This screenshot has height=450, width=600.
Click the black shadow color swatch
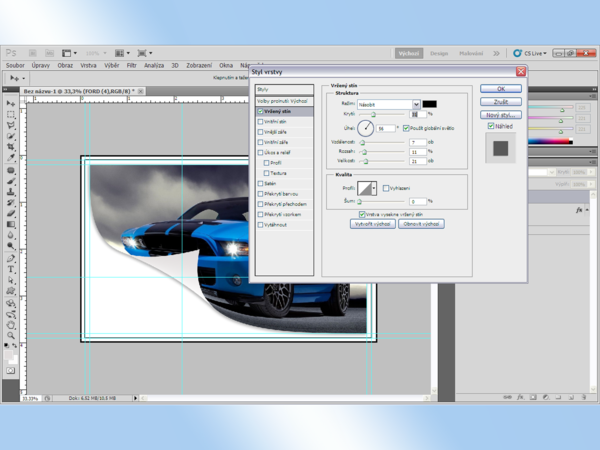click(x=429, y=104)
